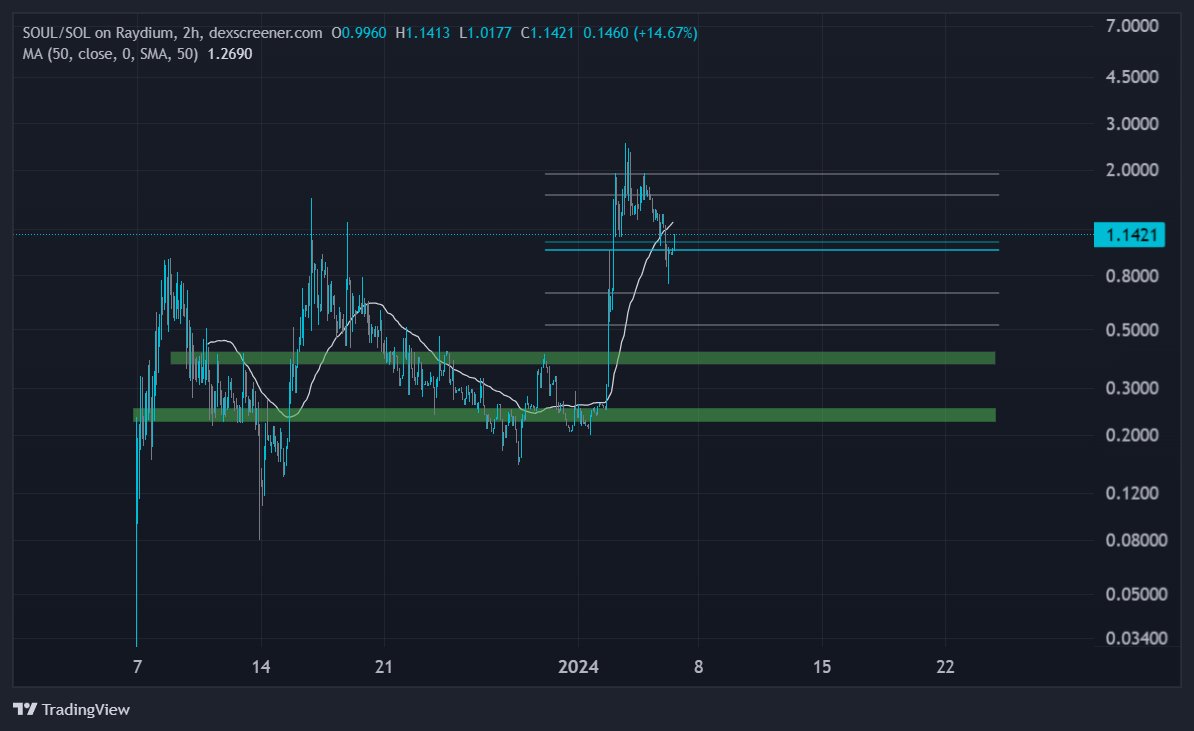Click the TradingView text link at bottom
Screen dimensions: 1194x731
coord(89,709)
